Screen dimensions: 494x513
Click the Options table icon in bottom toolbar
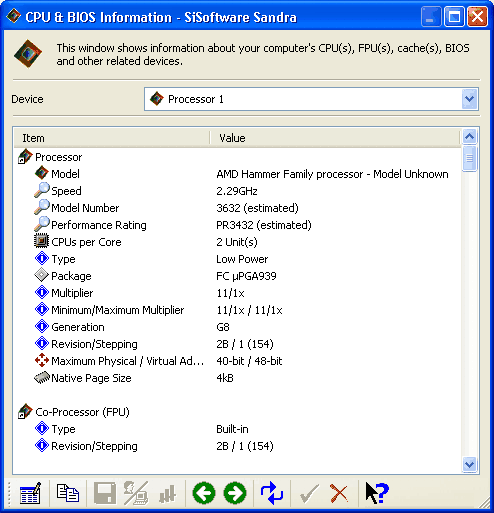pos(30,493)
